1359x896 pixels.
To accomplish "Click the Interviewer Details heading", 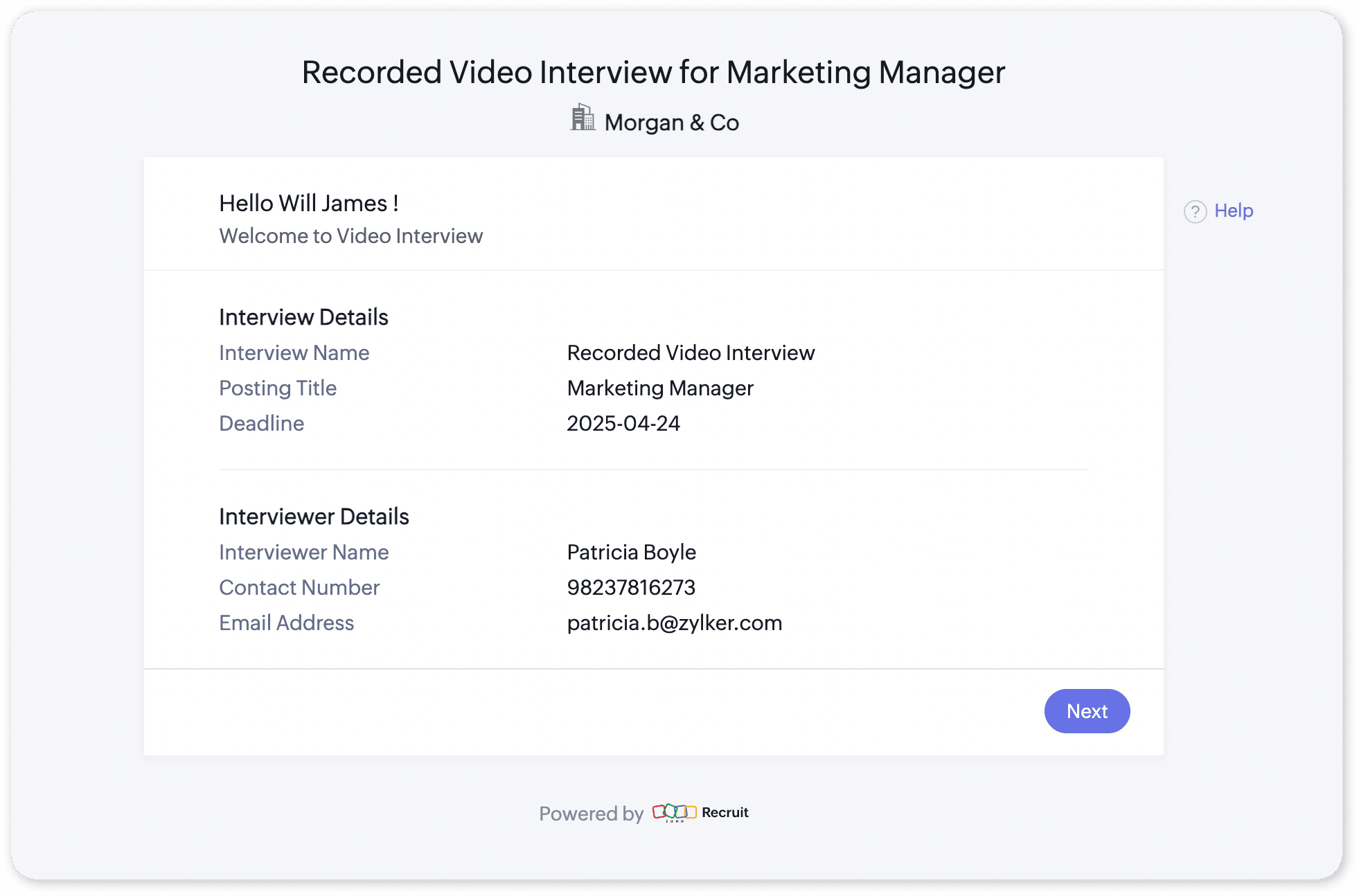I will tap(314, 517).
